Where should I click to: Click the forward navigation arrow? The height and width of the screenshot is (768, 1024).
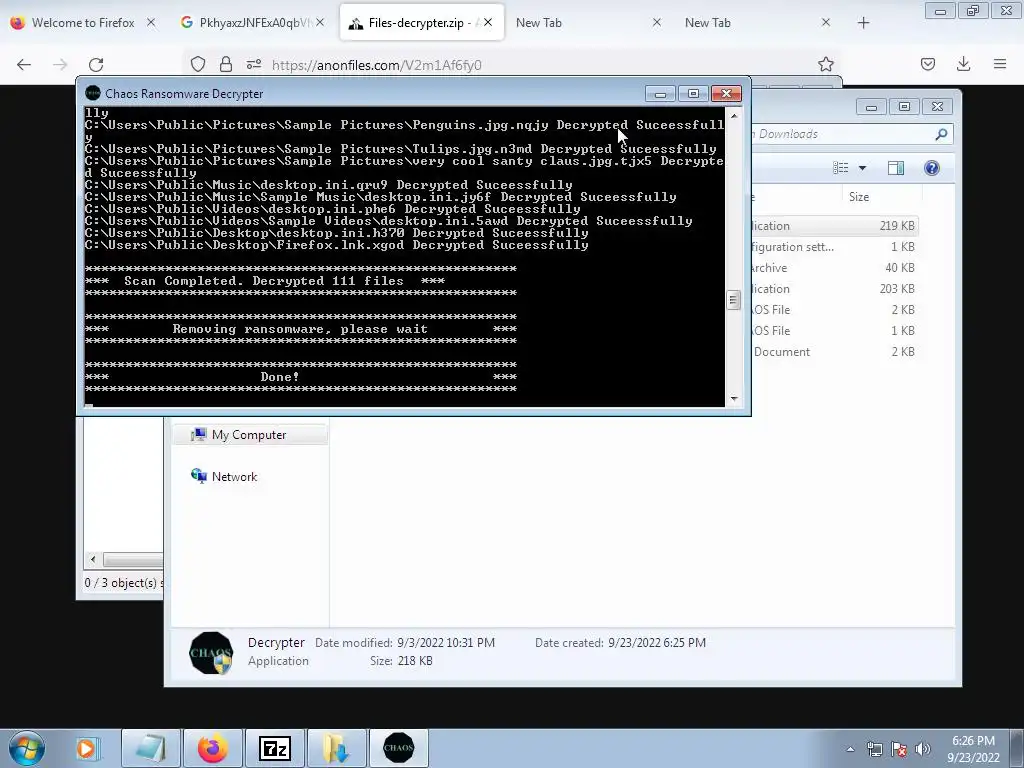(x=60, y=64)
